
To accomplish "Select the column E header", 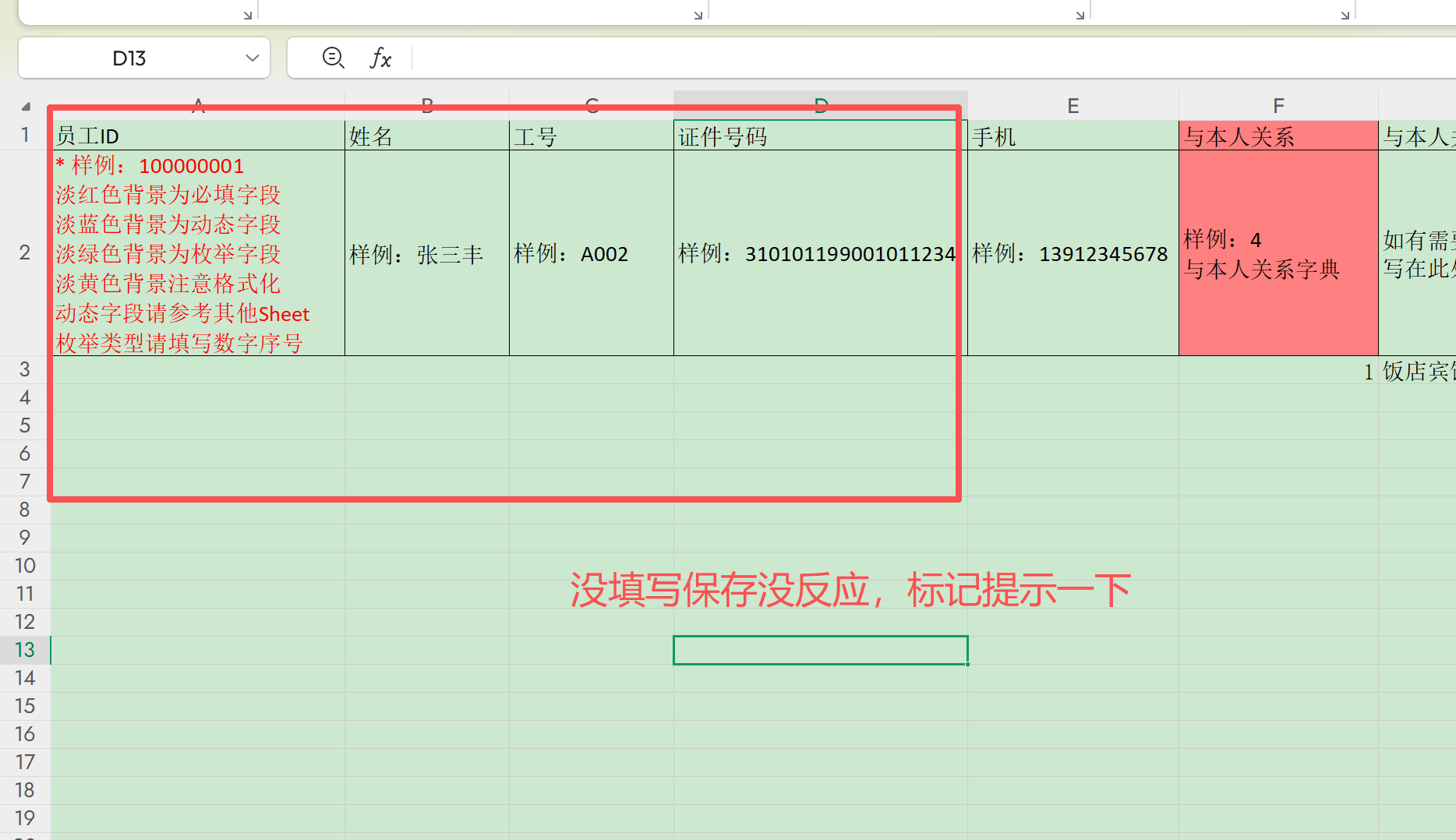I will [1073, 106].
